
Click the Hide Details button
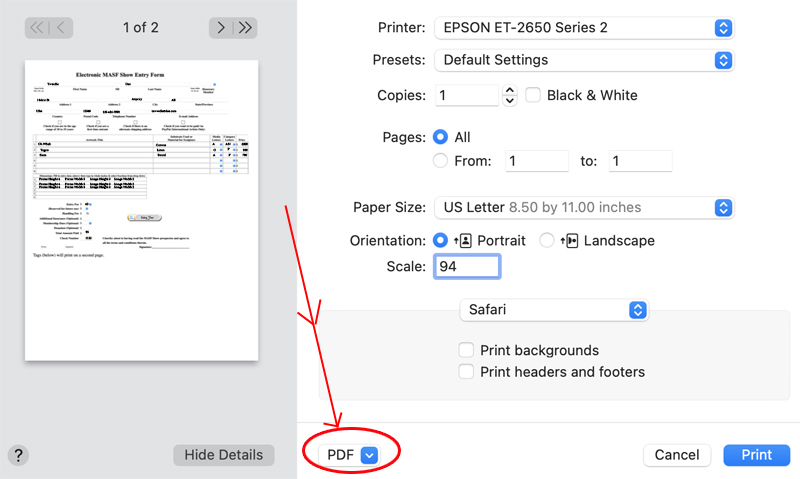tap(224, 455)
